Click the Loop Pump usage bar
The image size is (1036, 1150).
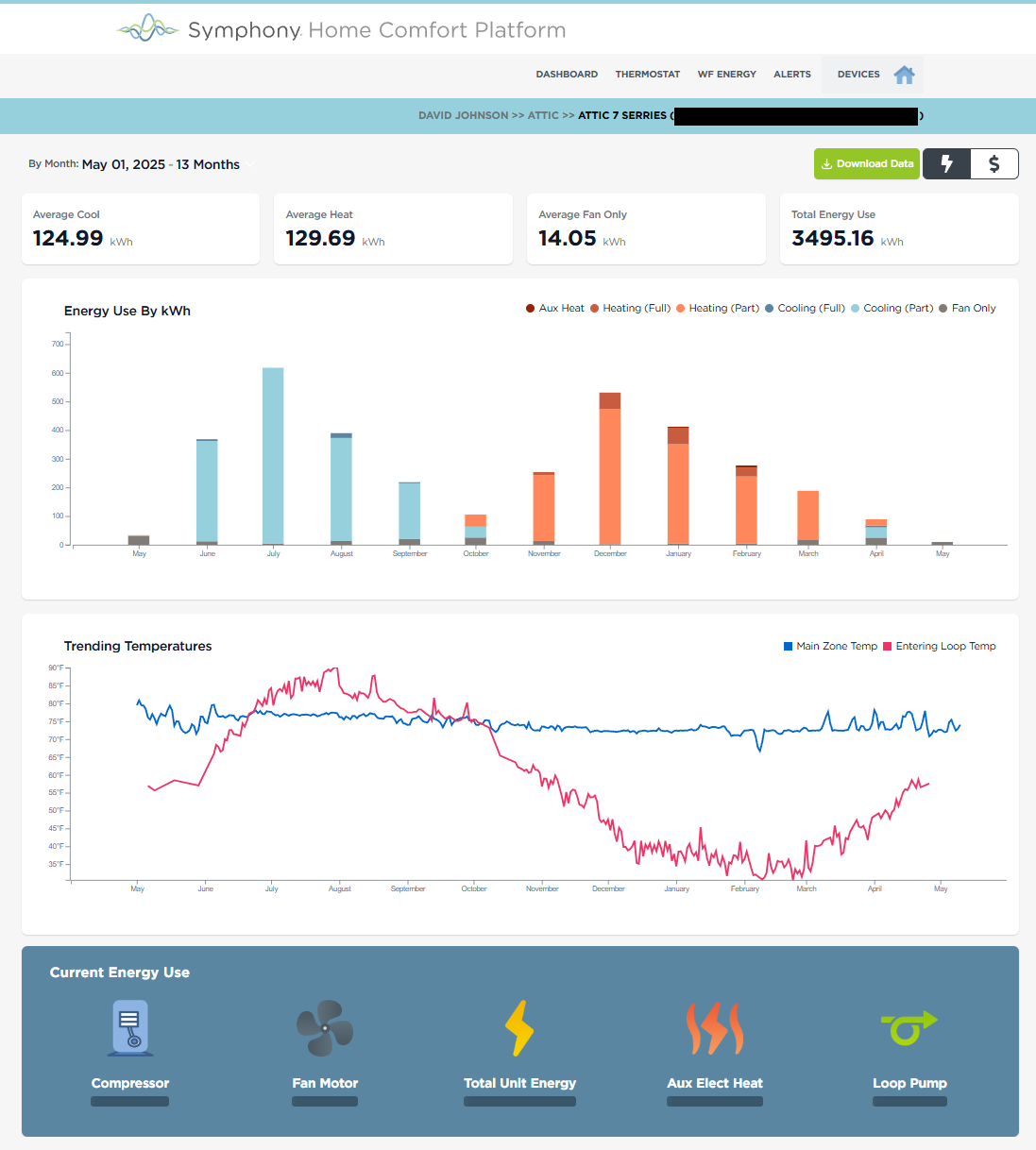(x=909, y=1101)
